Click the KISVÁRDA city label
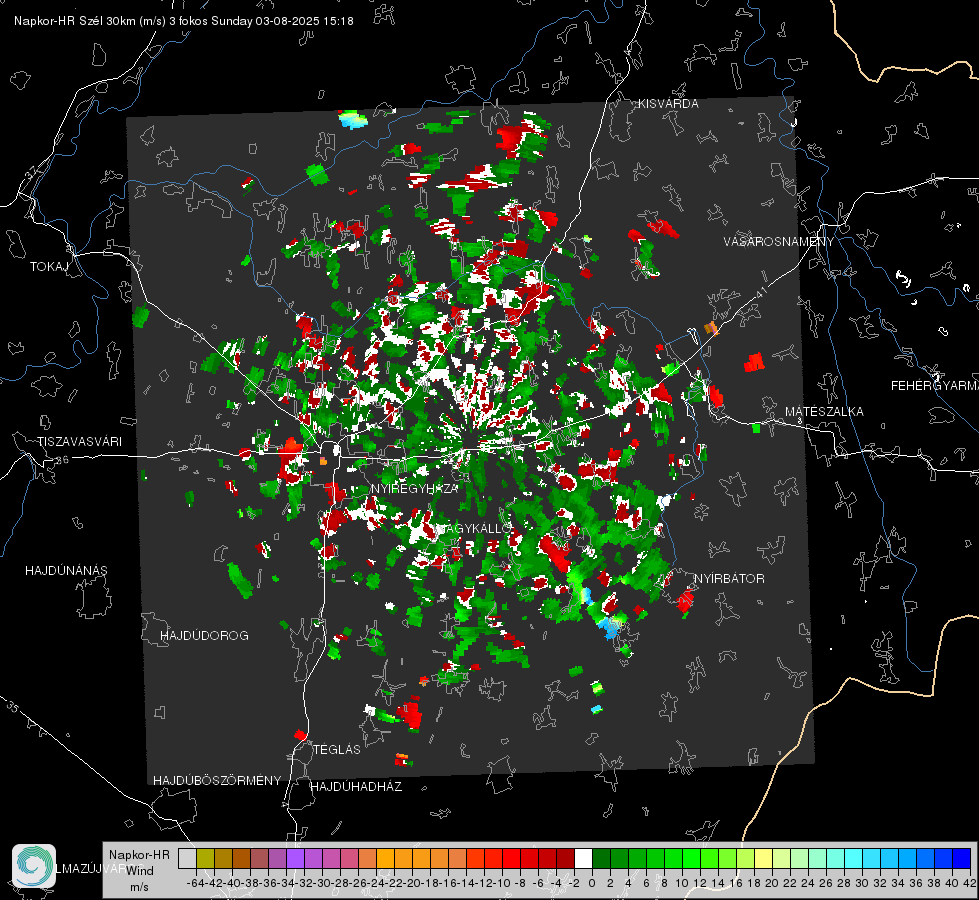This screenshot has height=900, width=979. click(x=668, y=104)
